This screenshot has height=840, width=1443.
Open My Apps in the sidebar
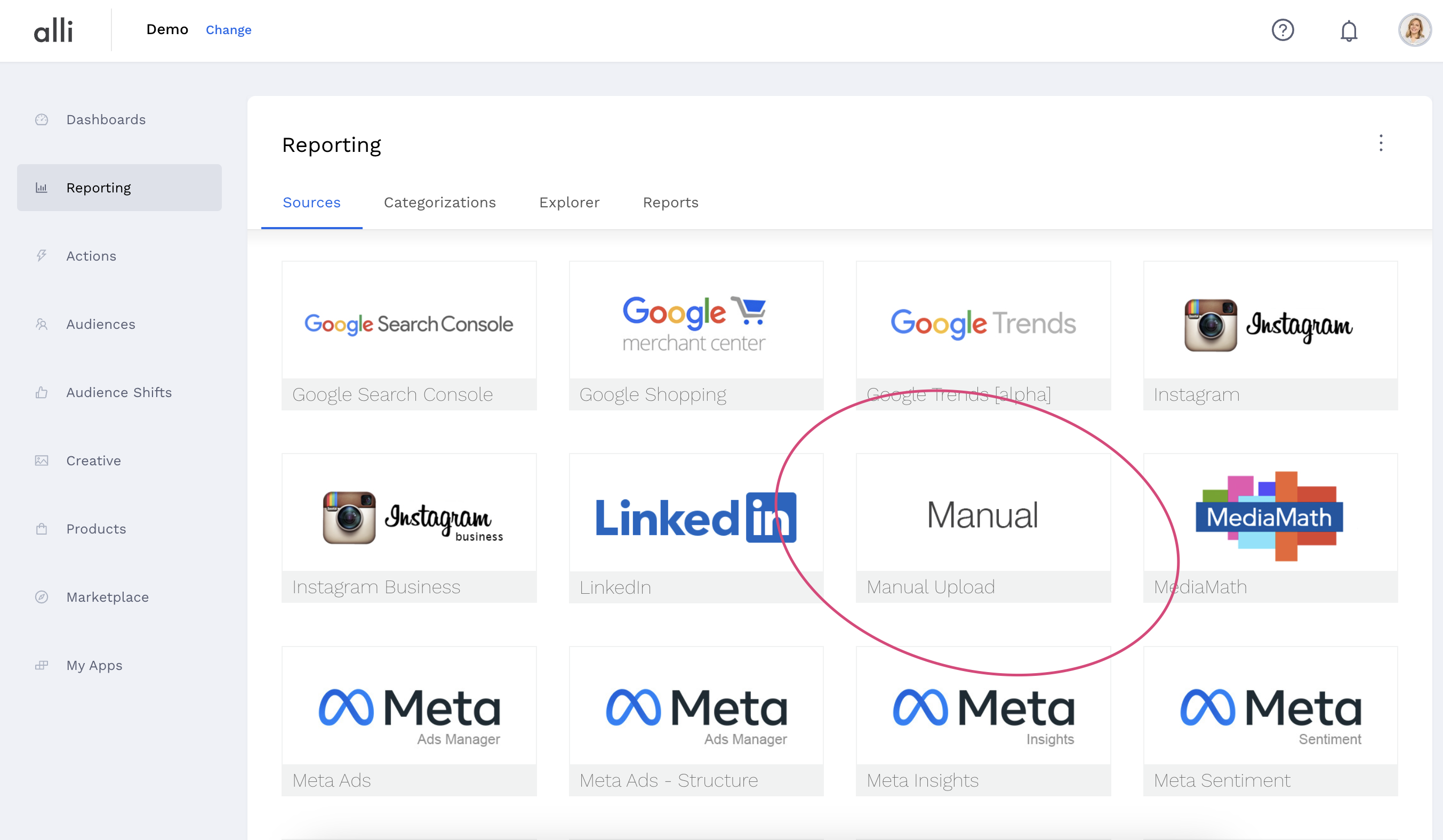click(x=119, y=666)
